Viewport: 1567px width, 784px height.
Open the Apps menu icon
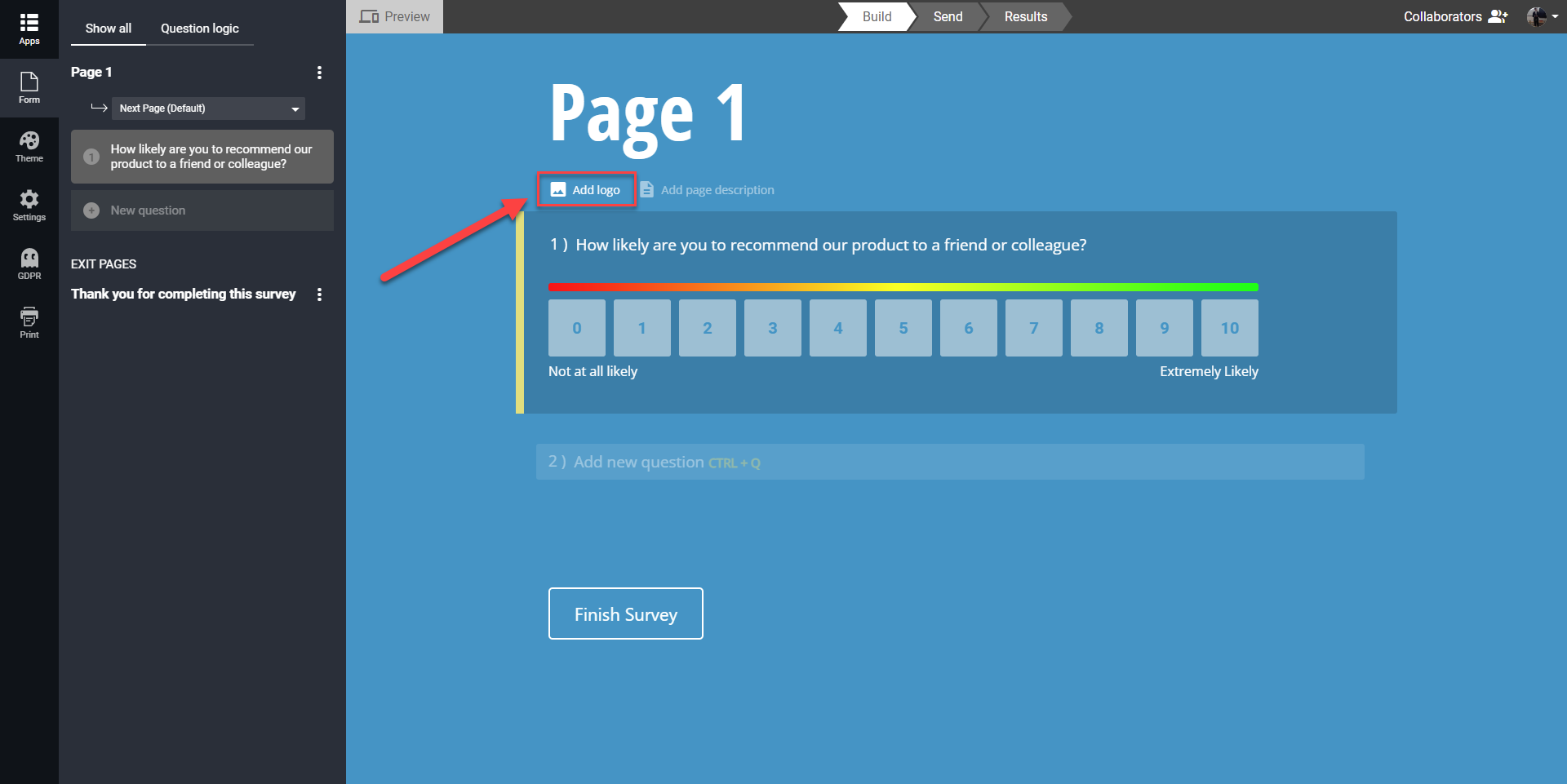tap(29, 23)
